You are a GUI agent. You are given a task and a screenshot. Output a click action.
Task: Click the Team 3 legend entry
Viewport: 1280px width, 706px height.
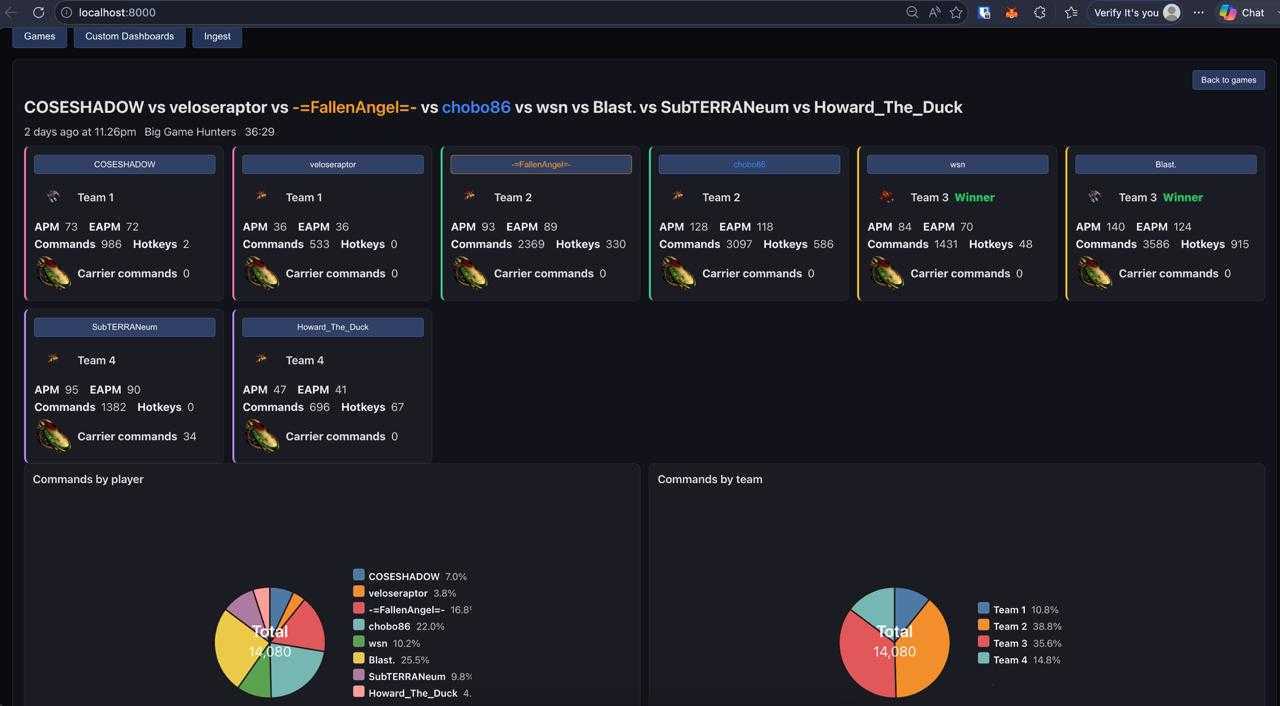[x=1020, y=643]
